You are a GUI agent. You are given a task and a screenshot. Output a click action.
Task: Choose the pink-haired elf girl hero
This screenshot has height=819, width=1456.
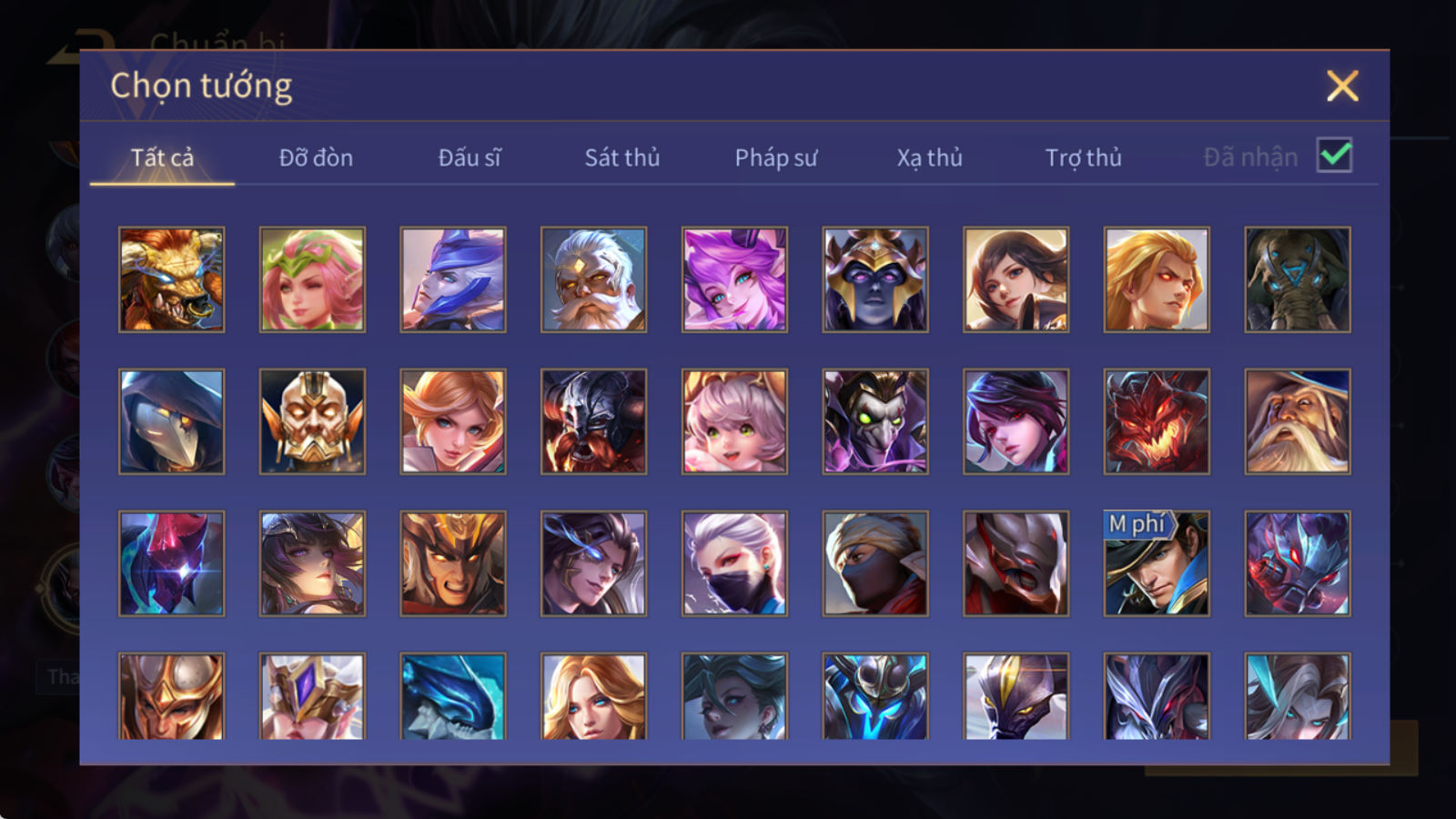tap(312, 279)
